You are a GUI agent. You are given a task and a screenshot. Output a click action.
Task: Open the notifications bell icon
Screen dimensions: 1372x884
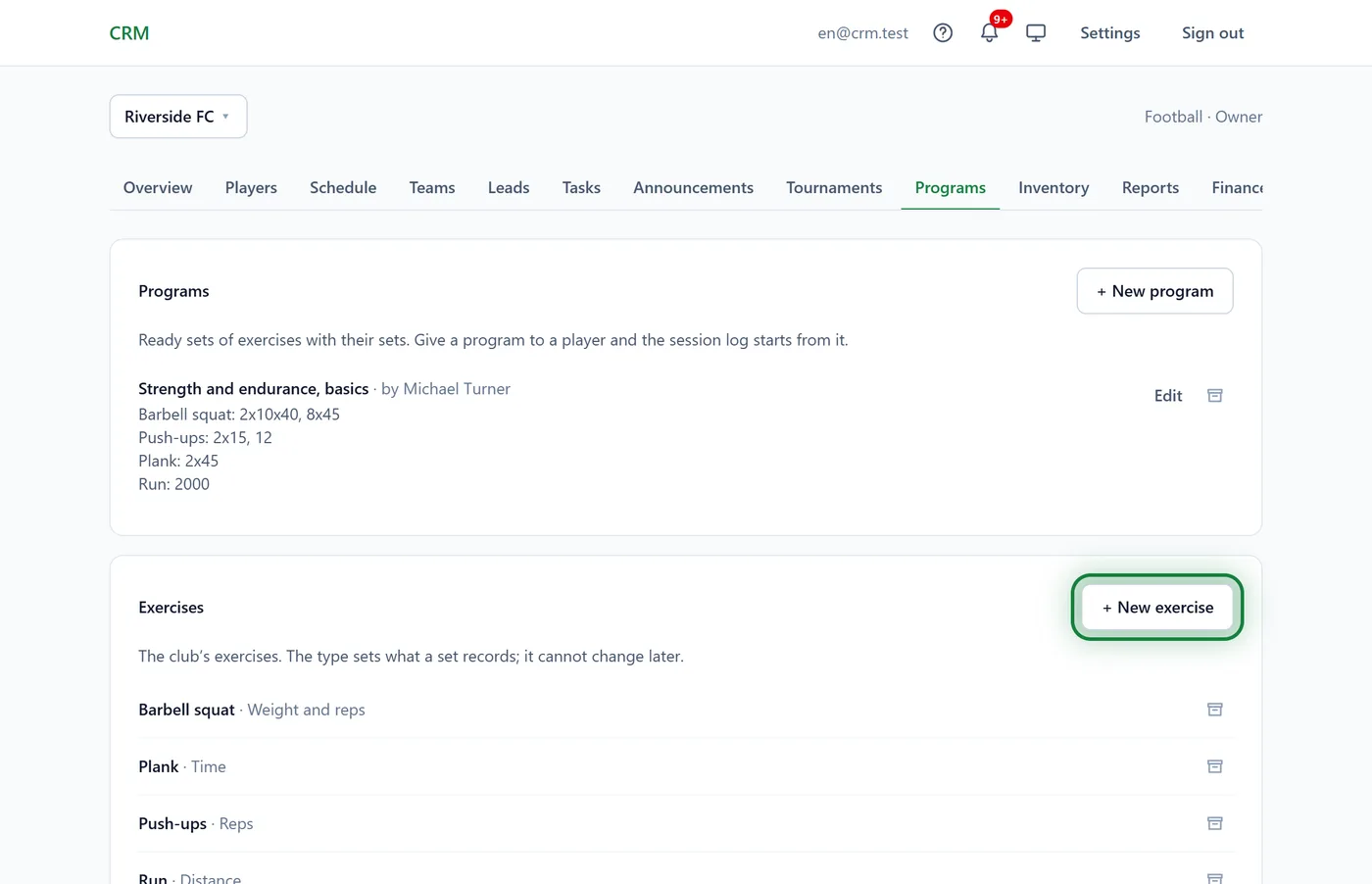click(x=990, y=33)
